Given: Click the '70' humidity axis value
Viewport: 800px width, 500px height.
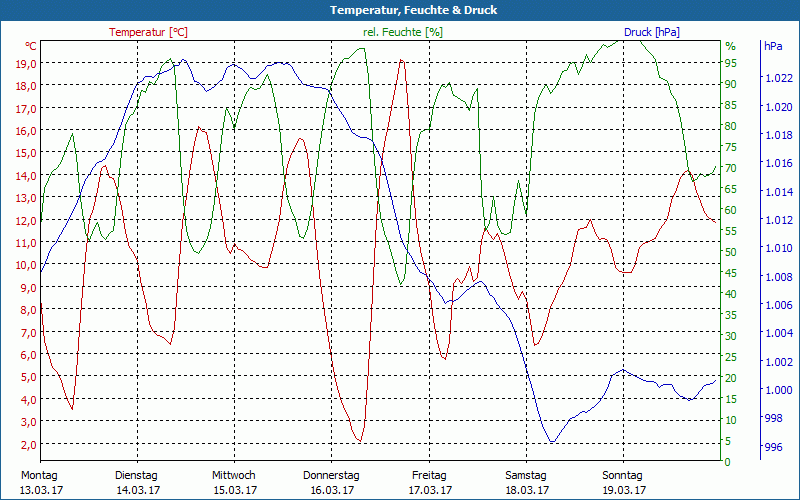Looking at the screenshot, I should (x=731, y=168).
